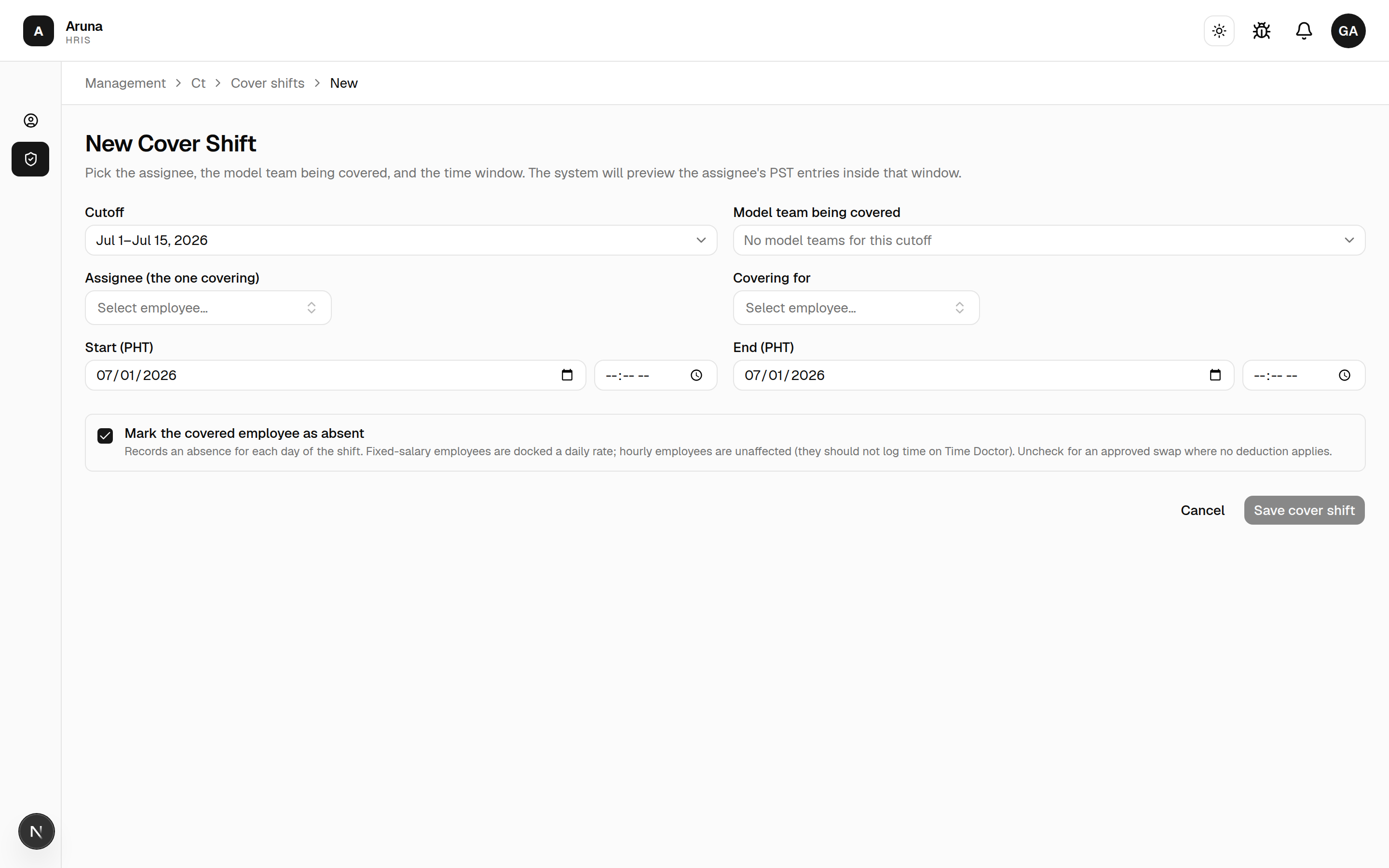Open the Cutoff dropdown
The width and height of the screenshot is (1389, 868).
[x=401, y=240]
